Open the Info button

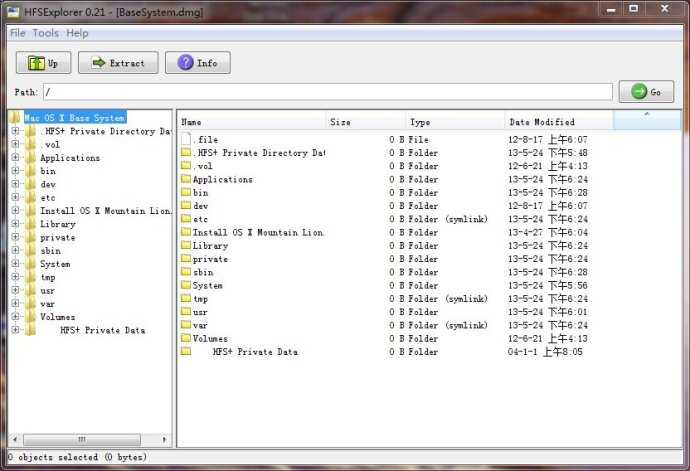click(x=198, y=63)
